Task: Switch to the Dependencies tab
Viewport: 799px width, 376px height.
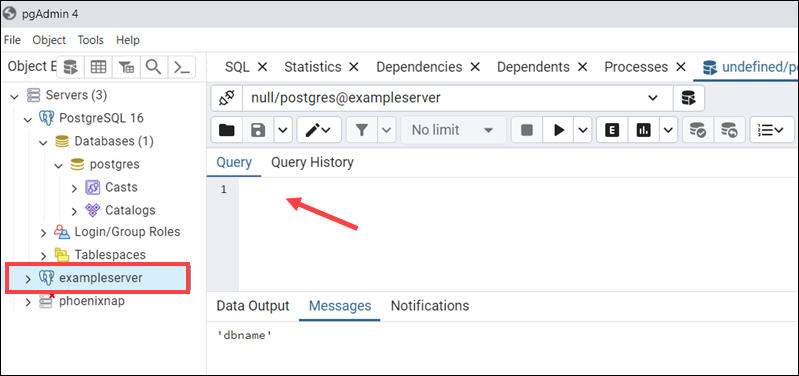Action: click(x=419, y=67)
